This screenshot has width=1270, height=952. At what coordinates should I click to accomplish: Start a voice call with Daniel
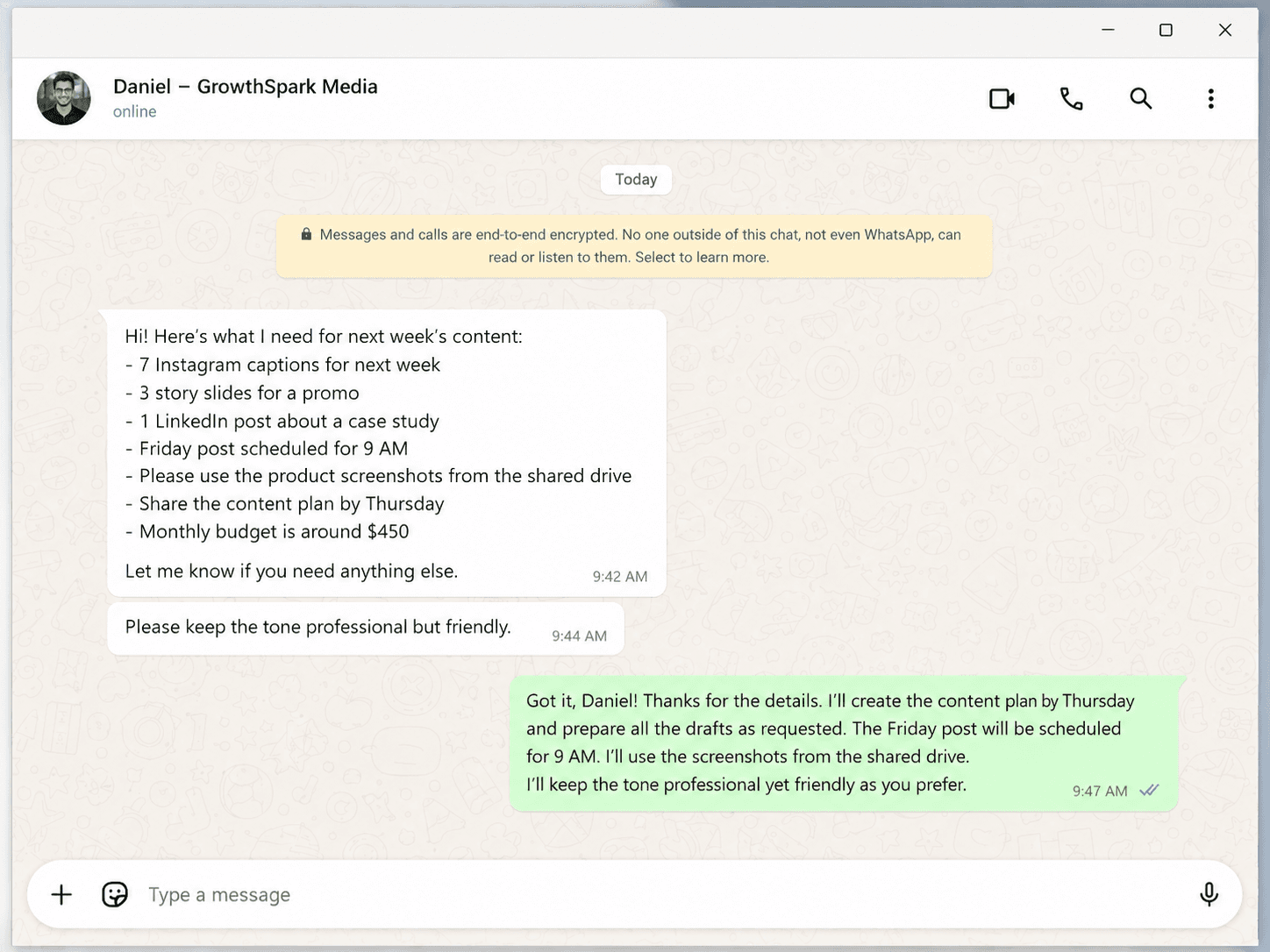tap(1071, 98)
